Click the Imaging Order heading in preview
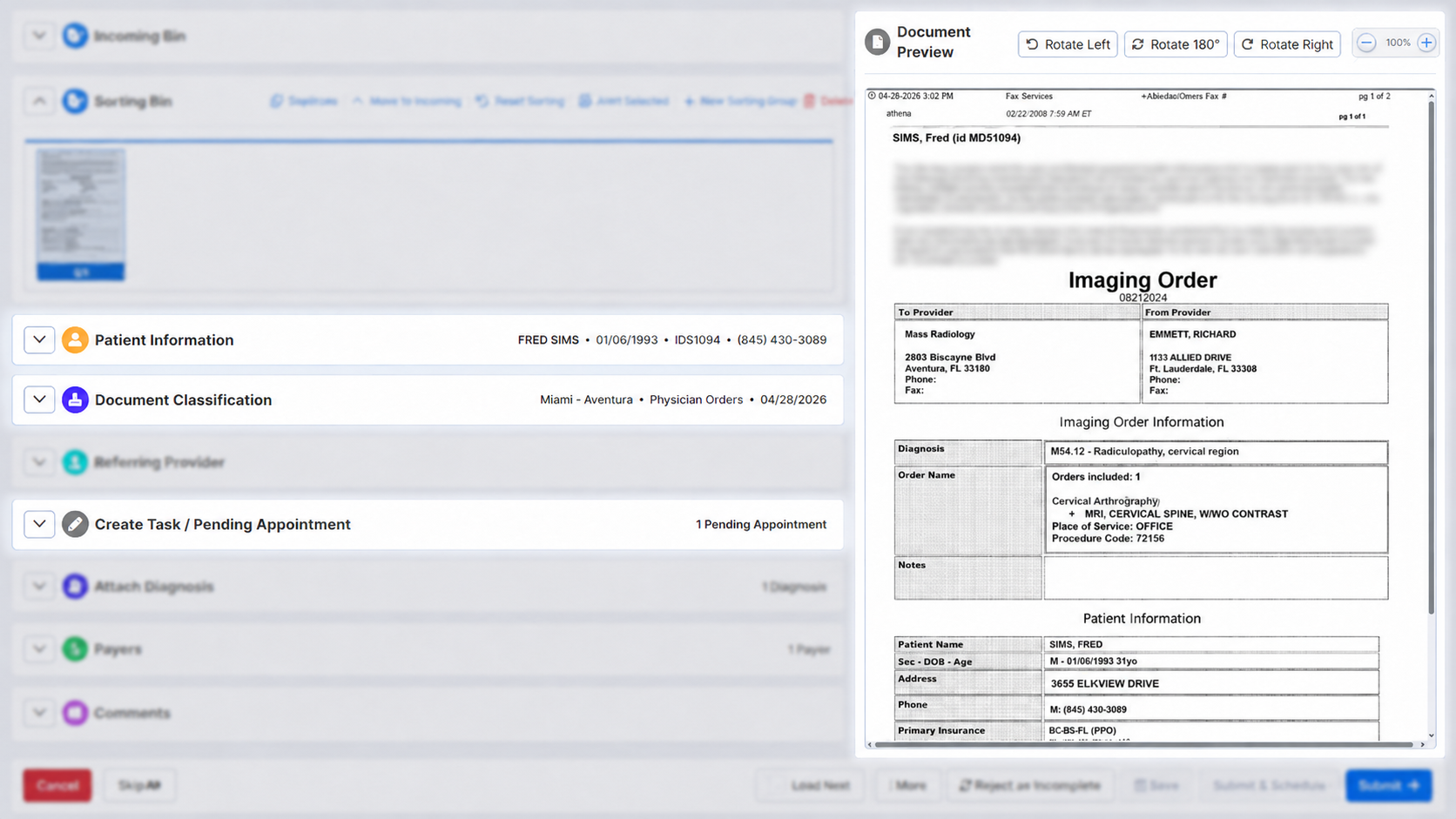 point(1143,280)
